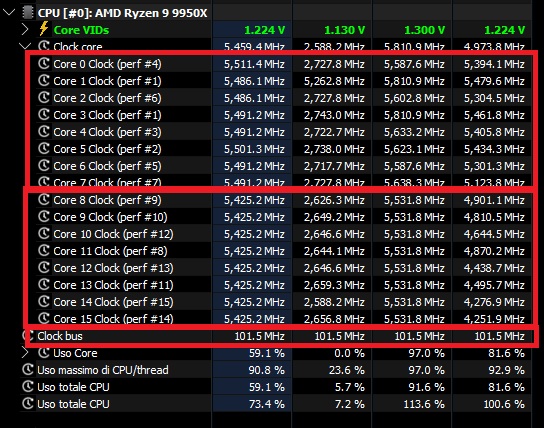Click the clock icon of Core 14 Clock (perf #15)
This screenshot has height=428, width=544.
click(44, 302)
